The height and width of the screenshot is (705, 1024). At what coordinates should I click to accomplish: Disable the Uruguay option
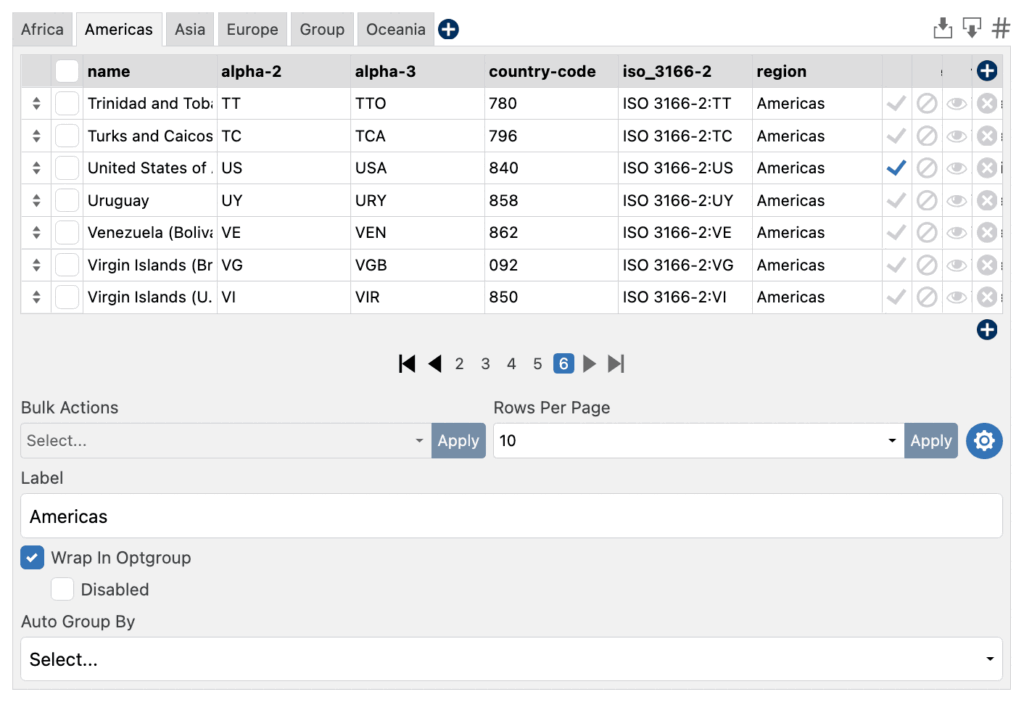point(927,200)
